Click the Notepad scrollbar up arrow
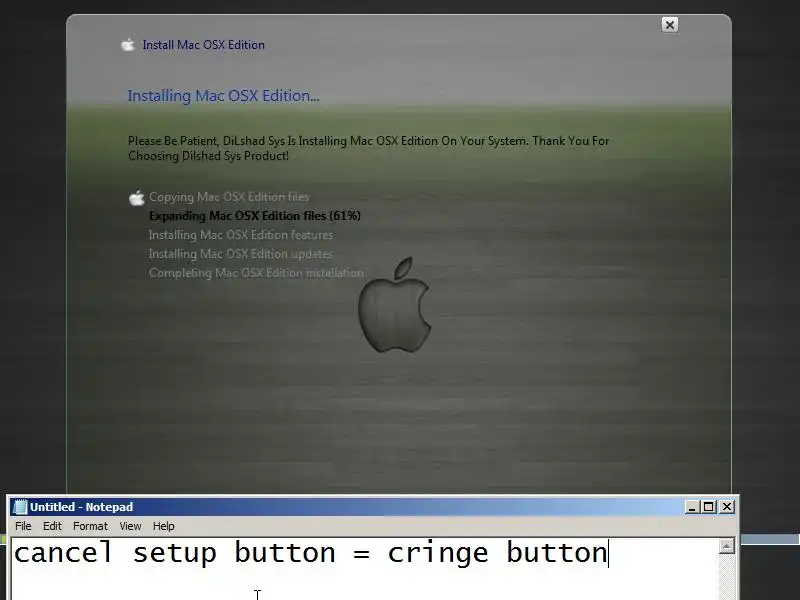Image resolution: width=800 pixels, height=600 pixels. [727, 546]
